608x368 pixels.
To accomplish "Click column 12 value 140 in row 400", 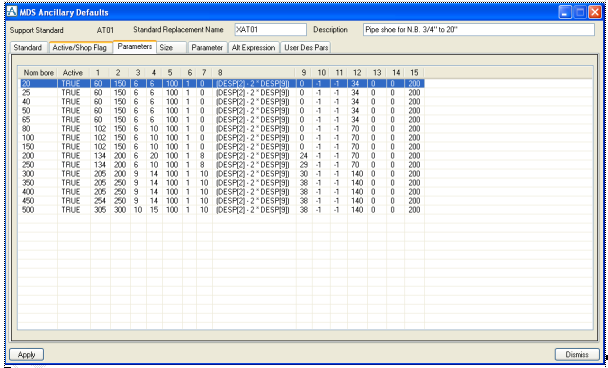I will (x=357, y=192).
